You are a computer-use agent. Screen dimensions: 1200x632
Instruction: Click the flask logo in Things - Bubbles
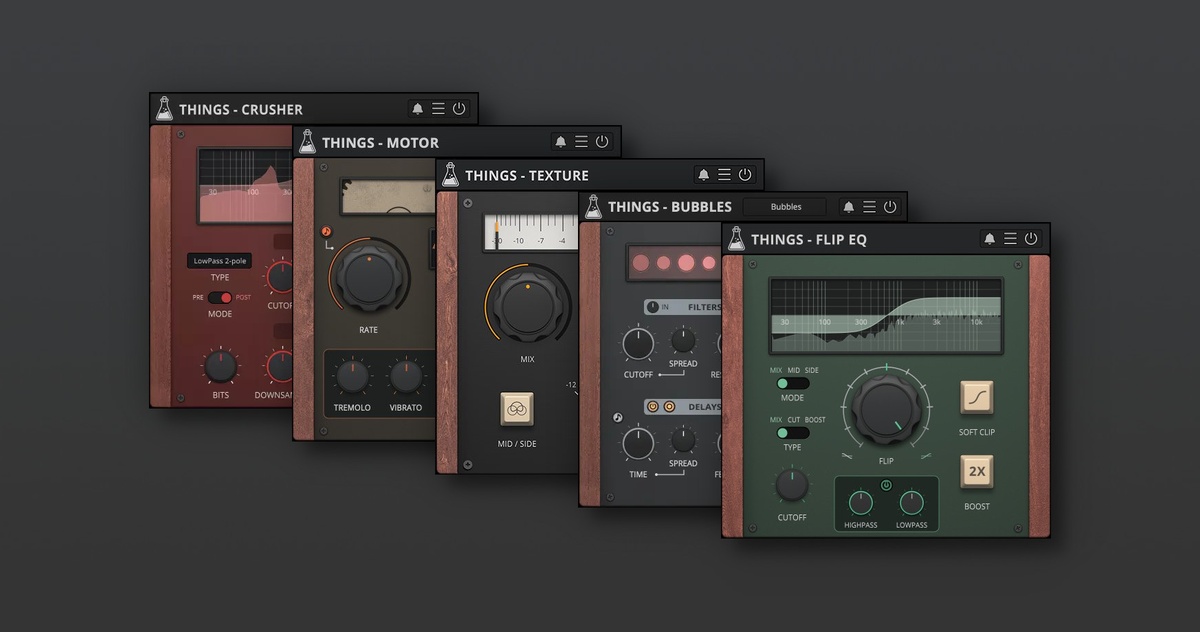[593, 206]
